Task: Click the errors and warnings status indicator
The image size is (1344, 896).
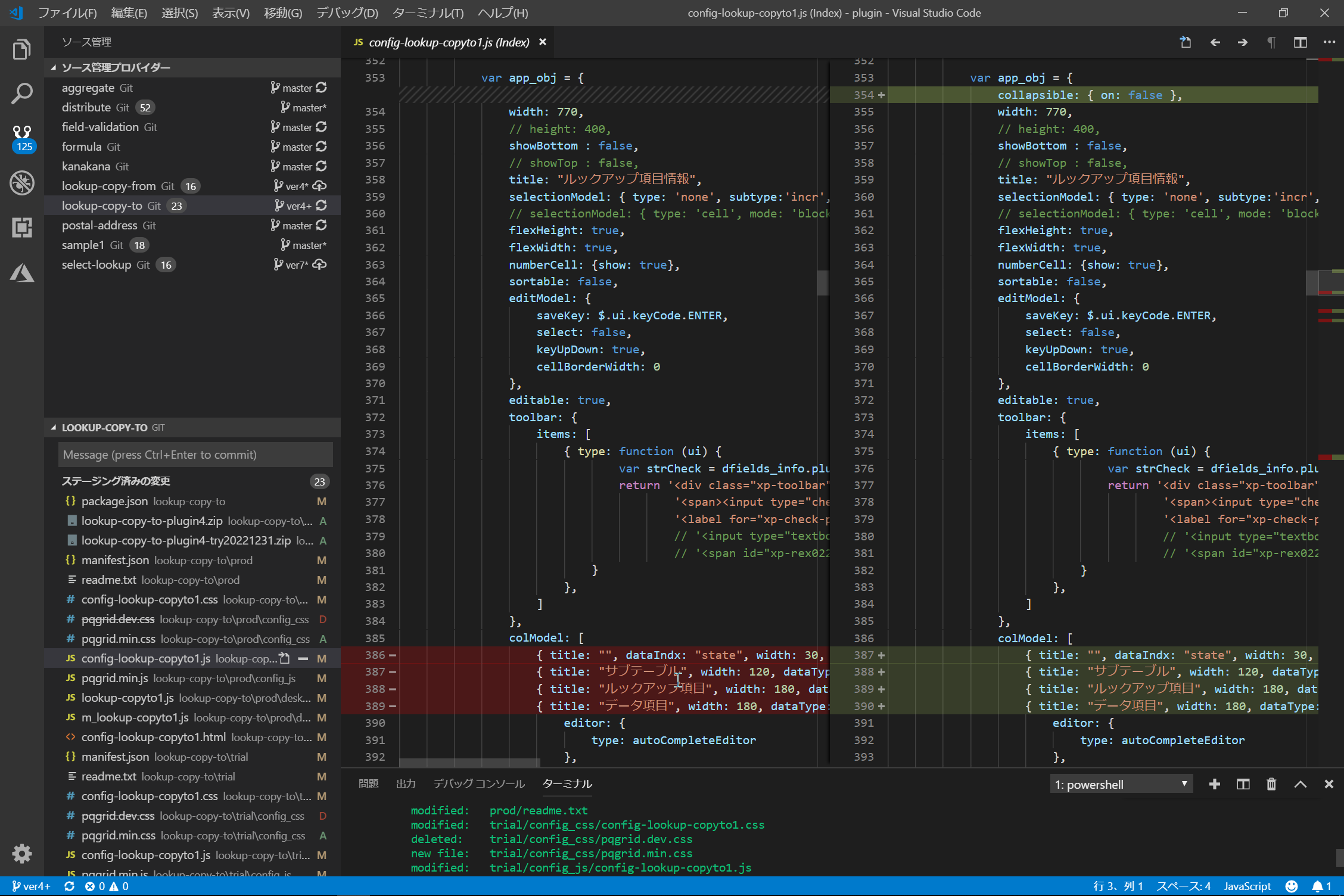Action: point(106,886)
